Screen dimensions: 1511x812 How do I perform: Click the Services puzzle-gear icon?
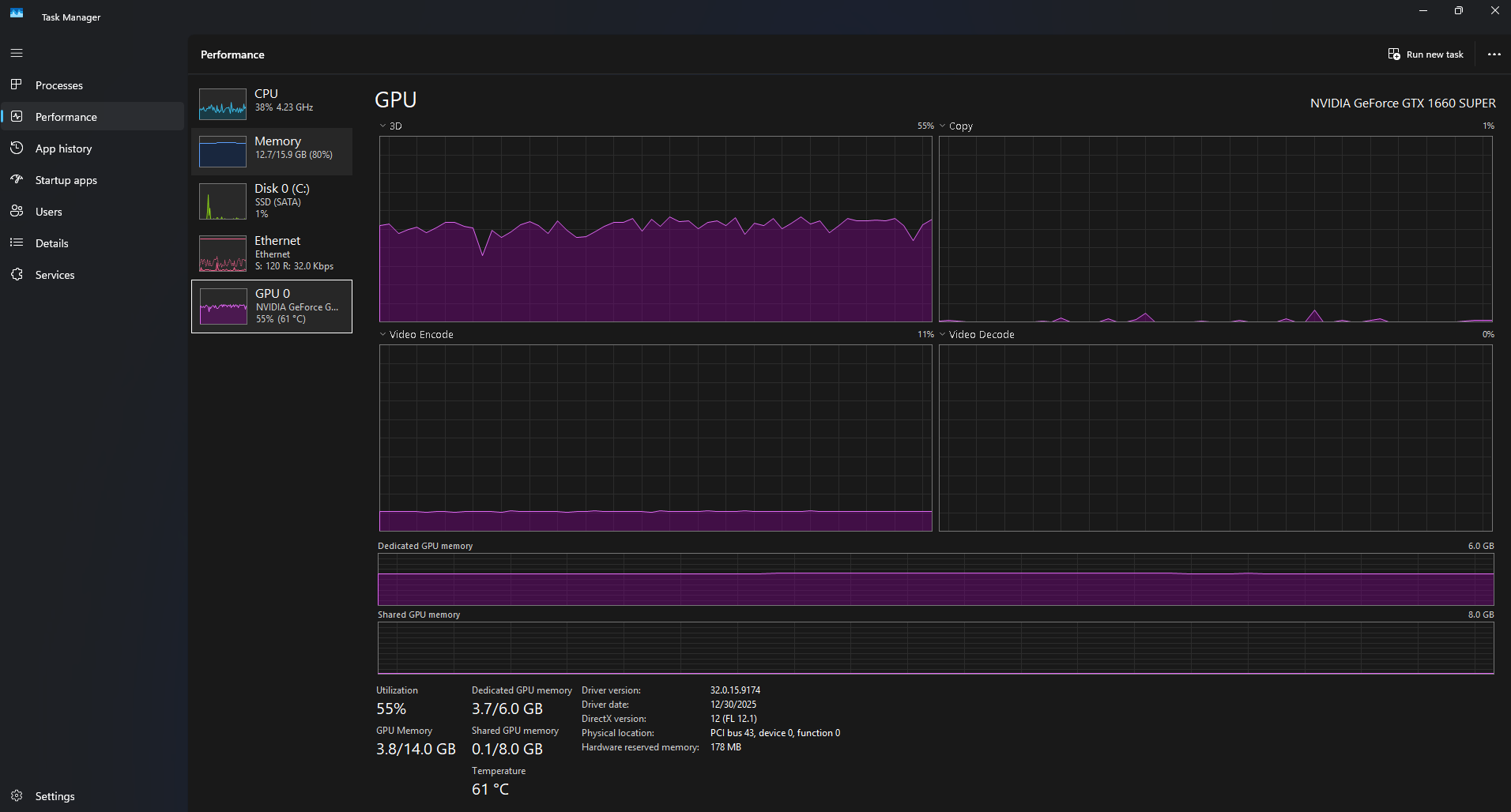tap(17, 274)
